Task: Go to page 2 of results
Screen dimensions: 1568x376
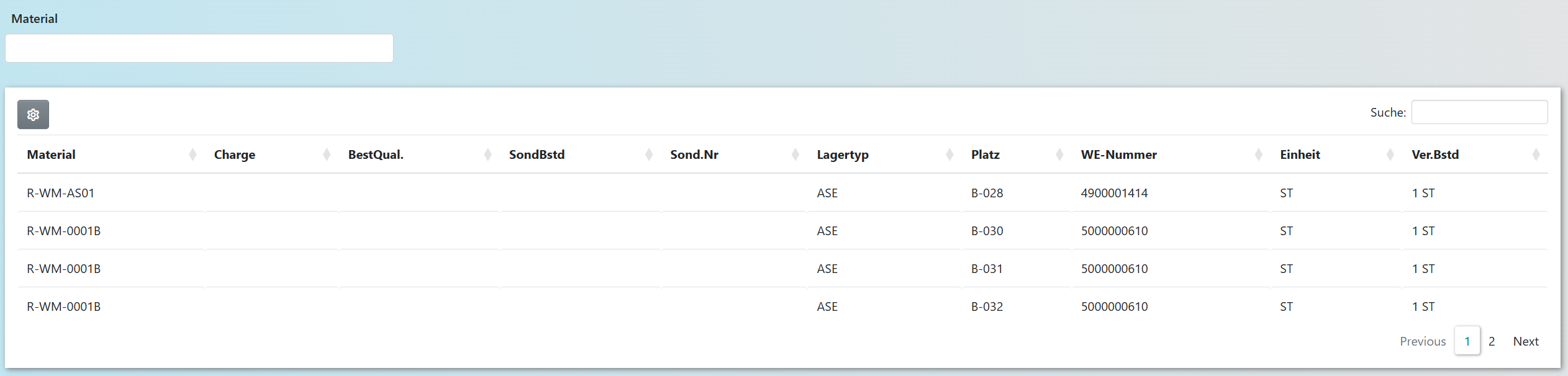Action: [1492, 341]
